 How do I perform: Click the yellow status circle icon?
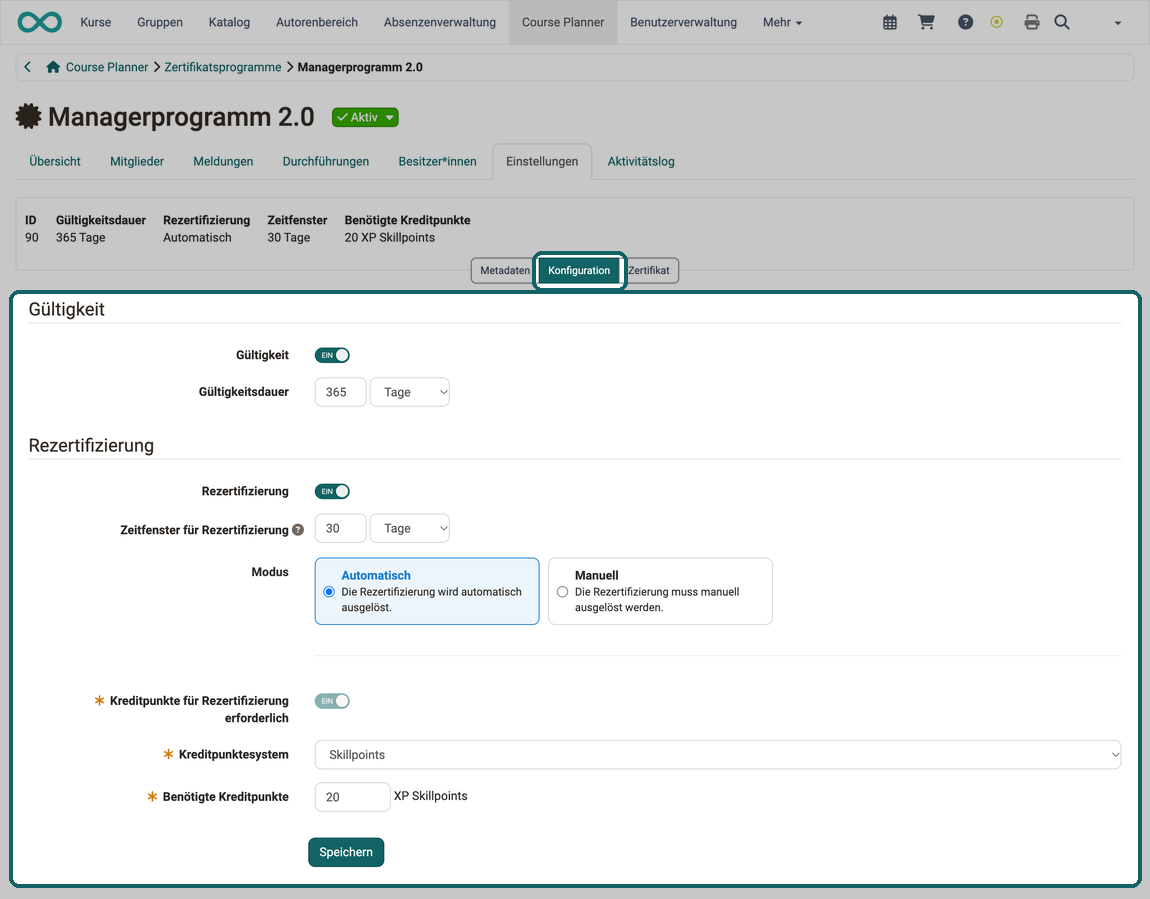click(996, 22)
